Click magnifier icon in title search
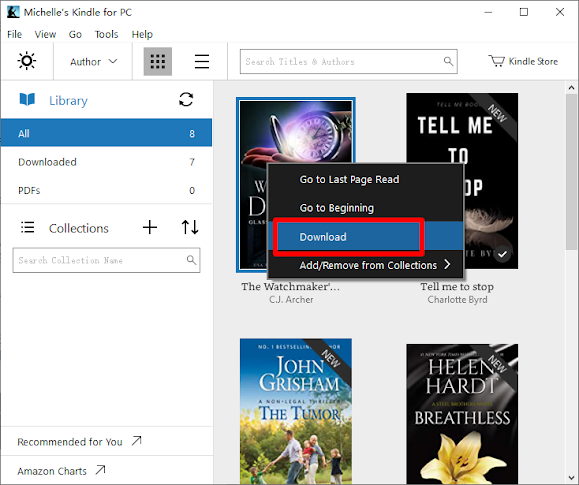Image resolution: width=579 pixels, height=485 pixels. click(448, 61)
